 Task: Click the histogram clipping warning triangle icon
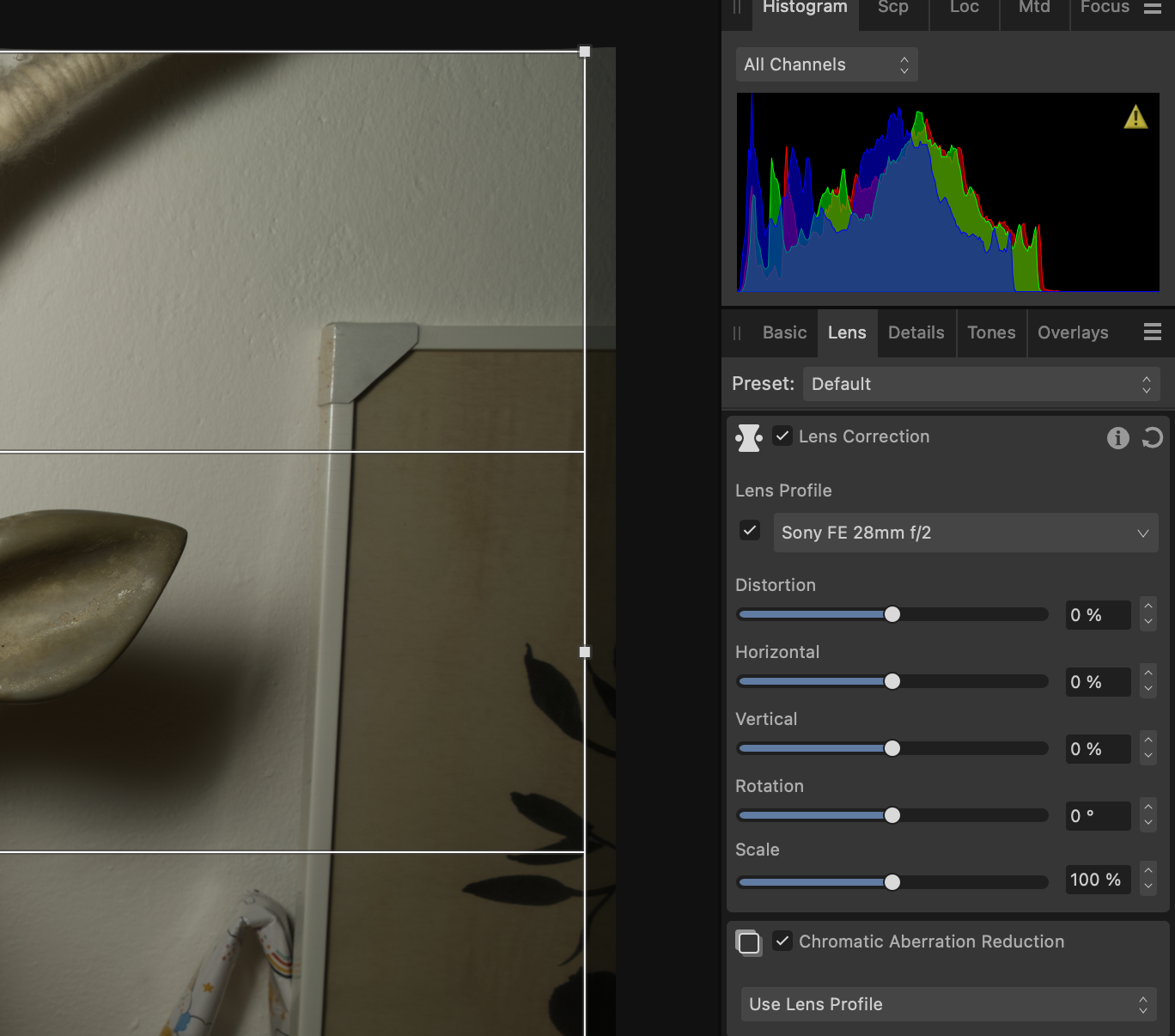coord(1135,117)
